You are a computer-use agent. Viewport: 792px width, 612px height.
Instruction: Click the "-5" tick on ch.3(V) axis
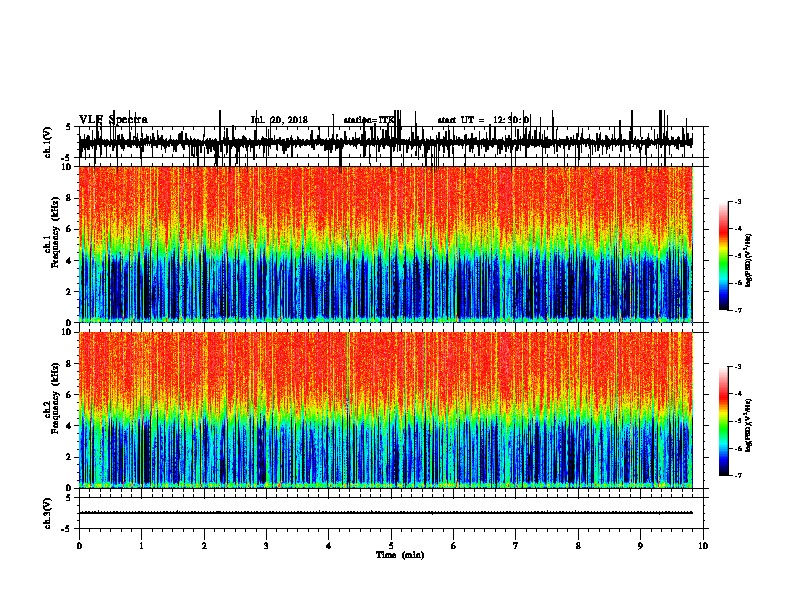67,529
